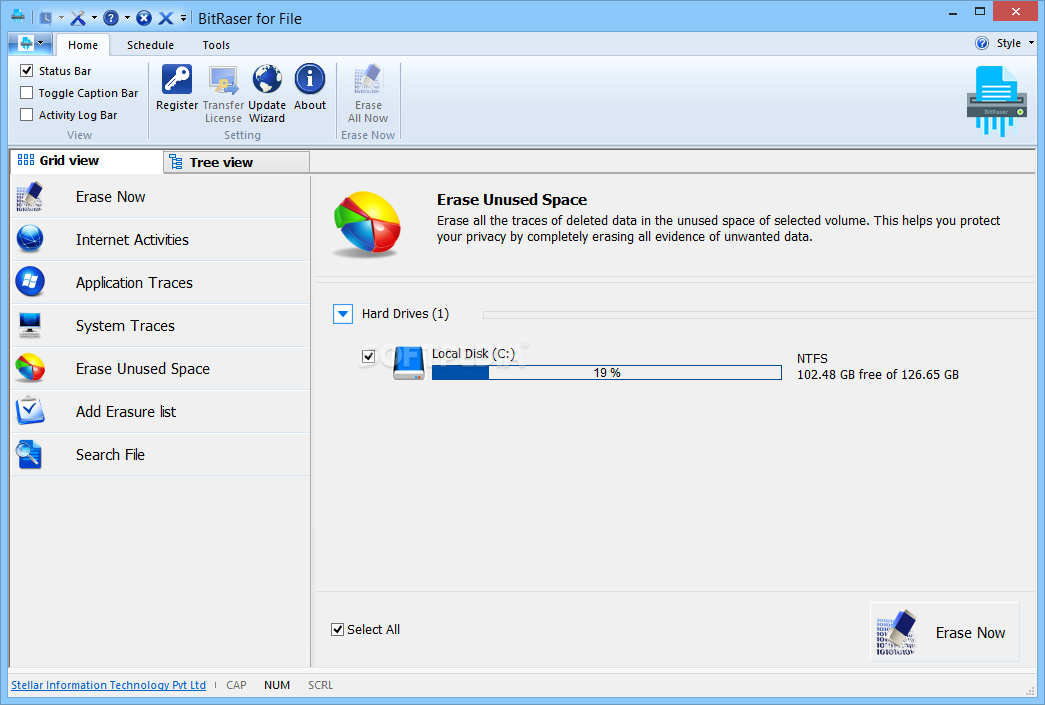The image size is (1045, 705).
Task: Switch to the Tree view tab
Action: pos(237,163)
